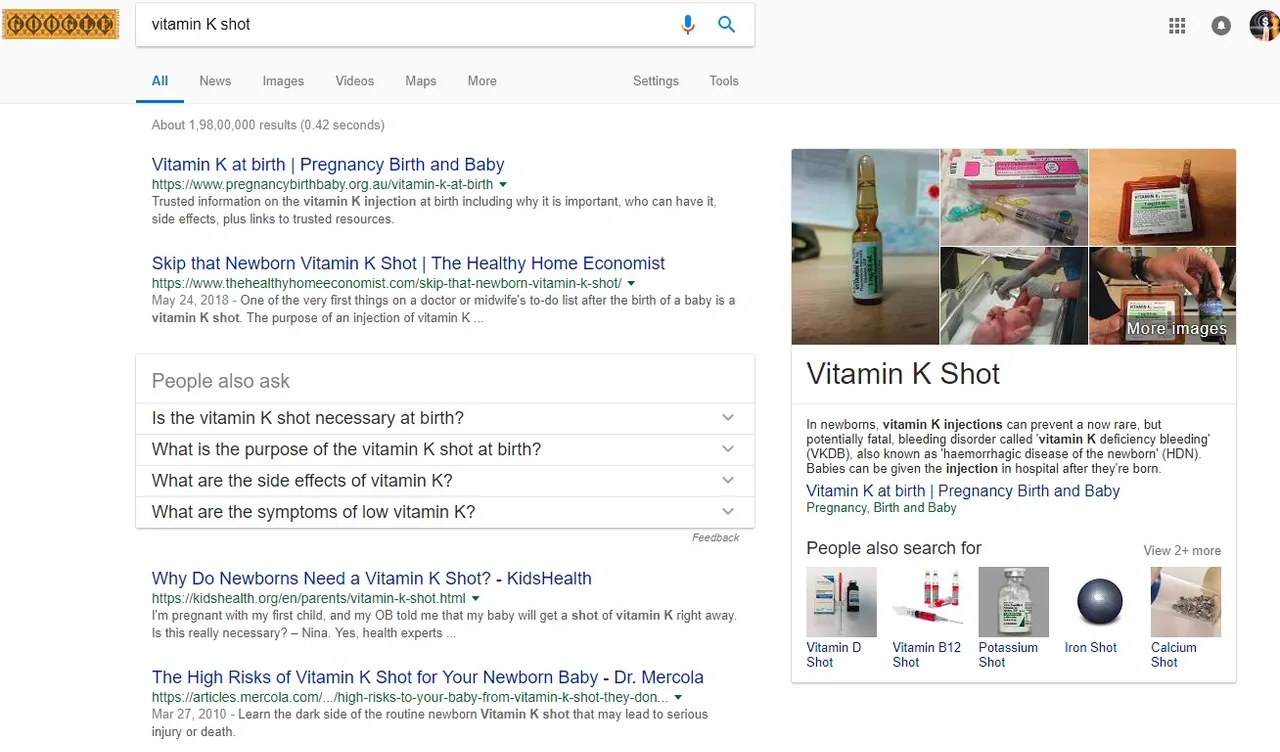Switch to the Images tab
The width and height of the screenshot is (1280, 752).
click(283, 81)
